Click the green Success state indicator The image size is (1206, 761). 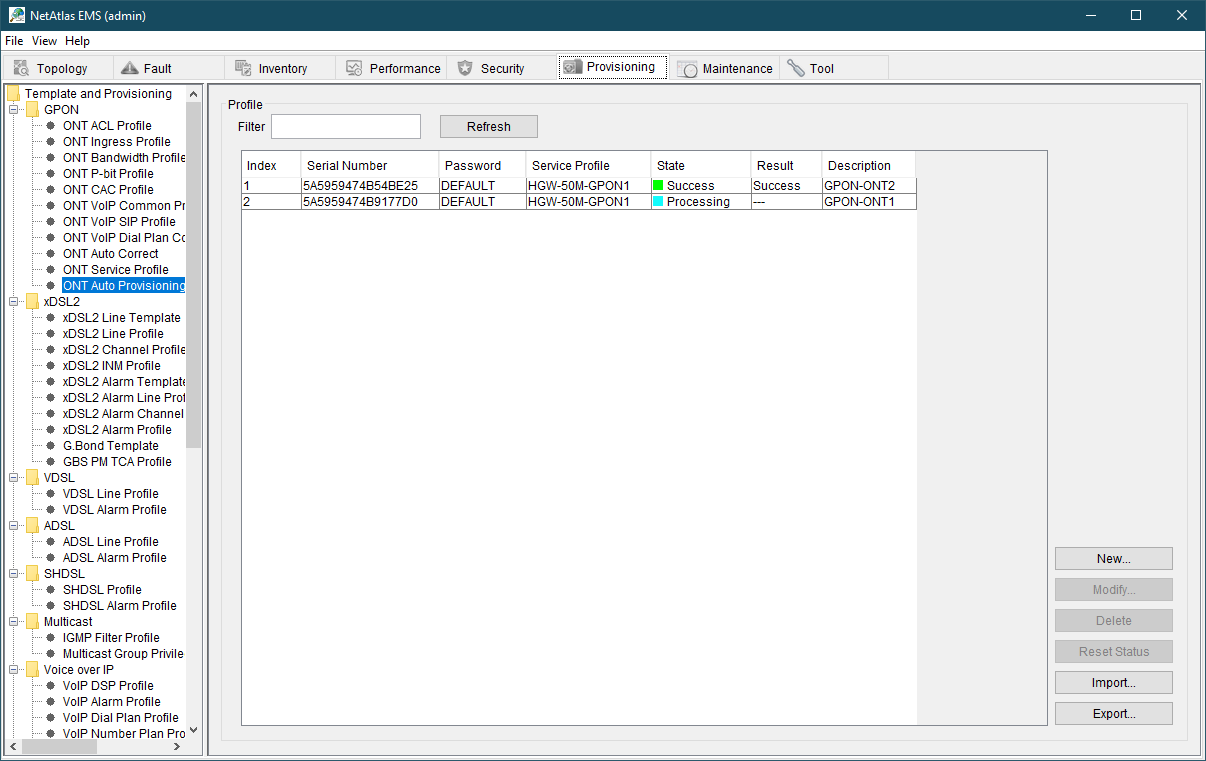[x=658, y=185]
